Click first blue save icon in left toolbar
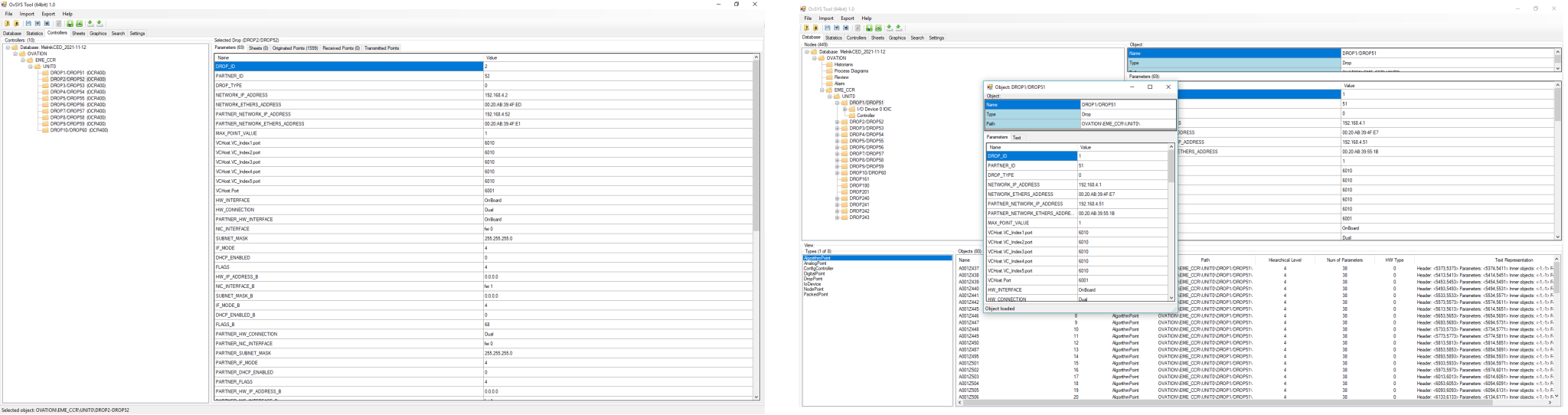Viewport: 1568px width, 415px height. (x=28, y=23)
